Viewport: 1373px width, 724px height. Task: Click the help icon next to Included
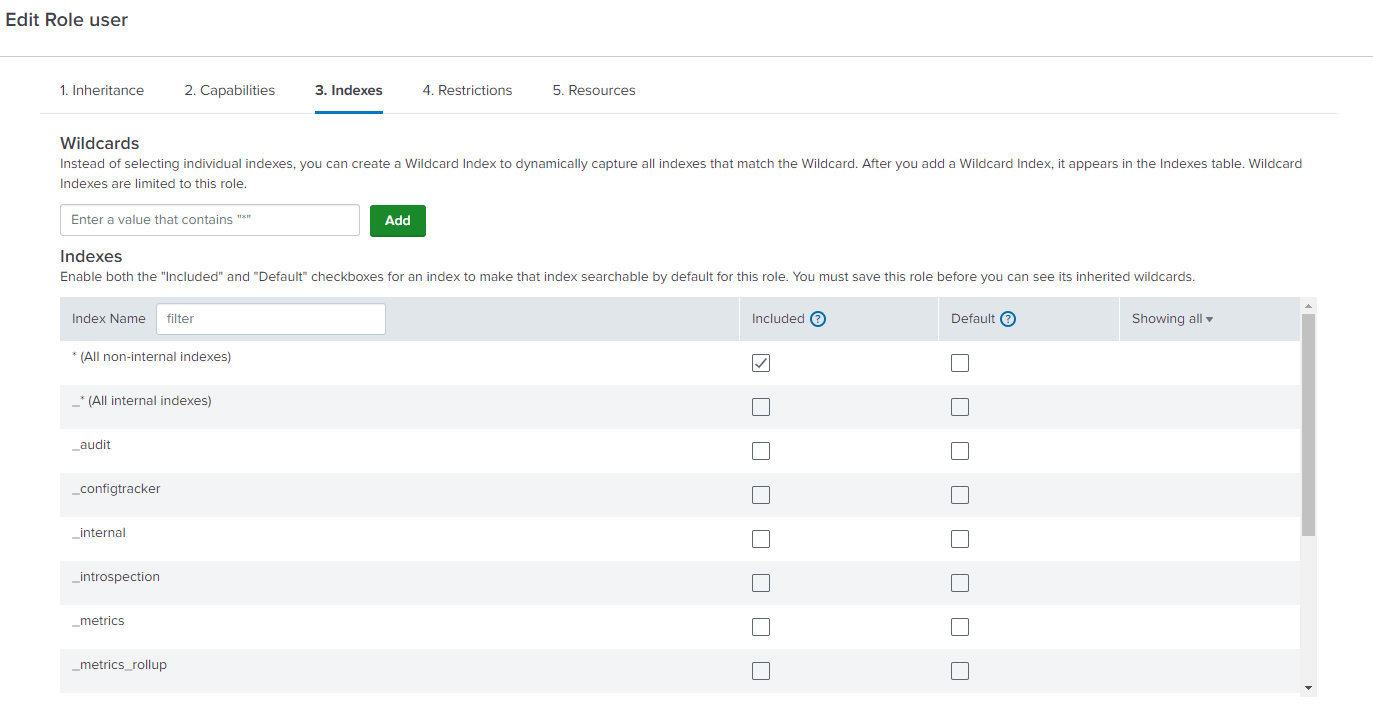pyautogui.click(x=818, y=319)
